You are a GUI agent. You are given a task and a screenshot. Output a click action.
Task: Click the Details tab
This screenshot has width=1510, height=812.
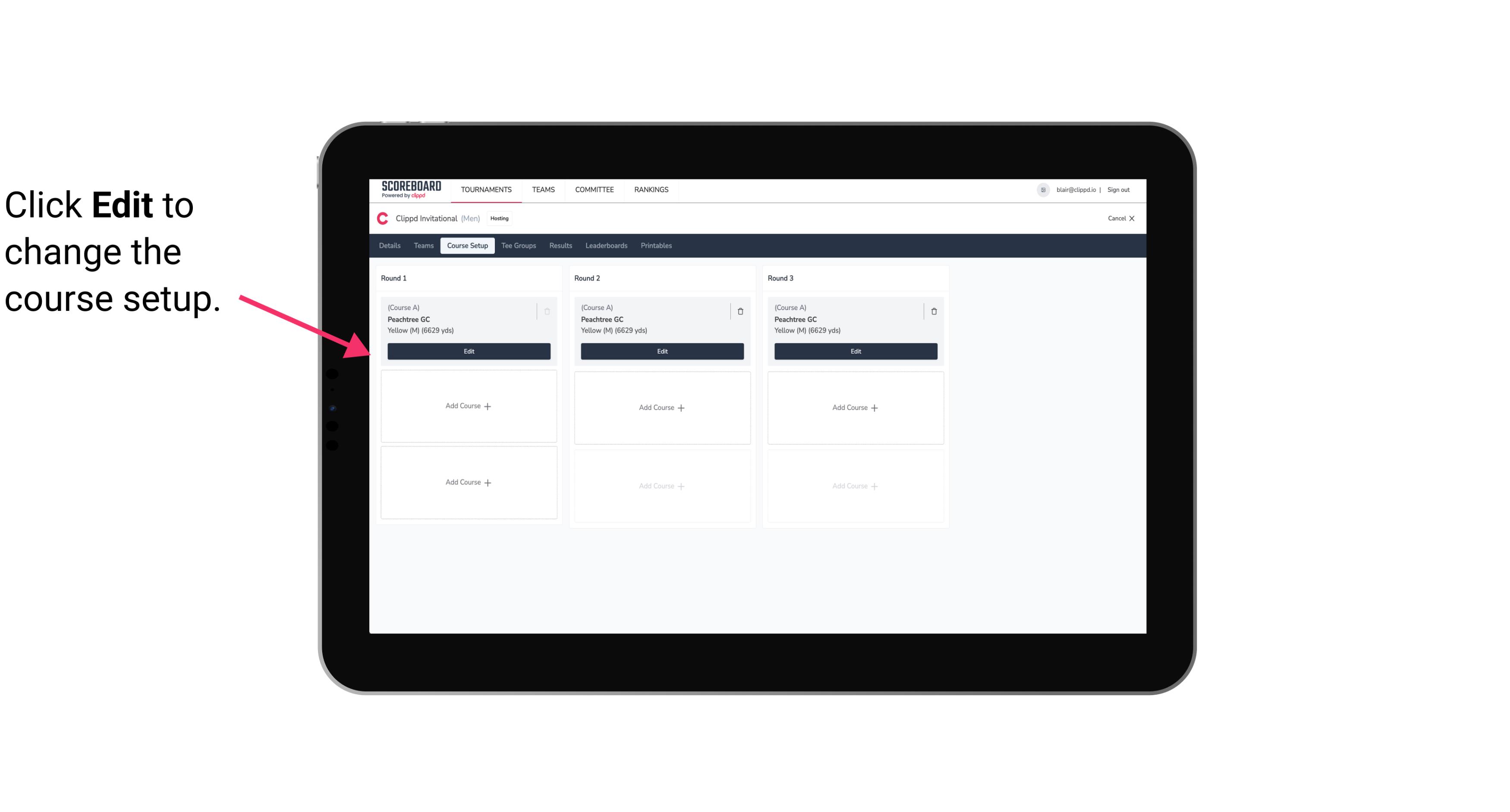(391, 246)
